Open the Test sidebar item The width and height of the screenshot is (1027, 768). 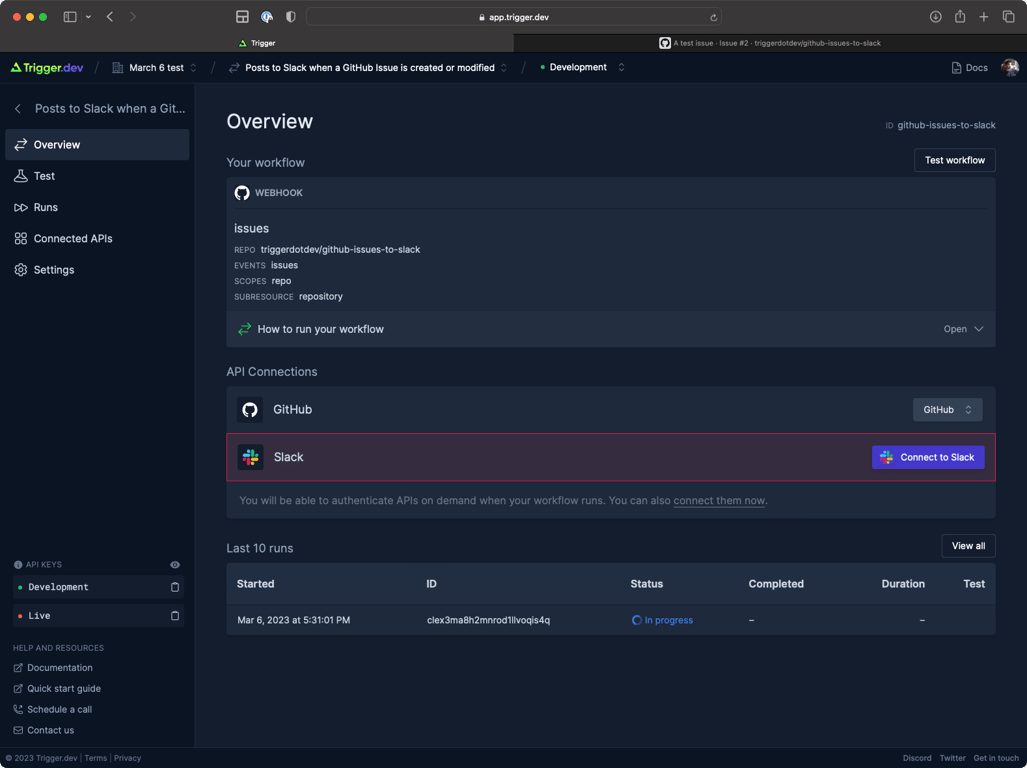click(x=97, y=176)
